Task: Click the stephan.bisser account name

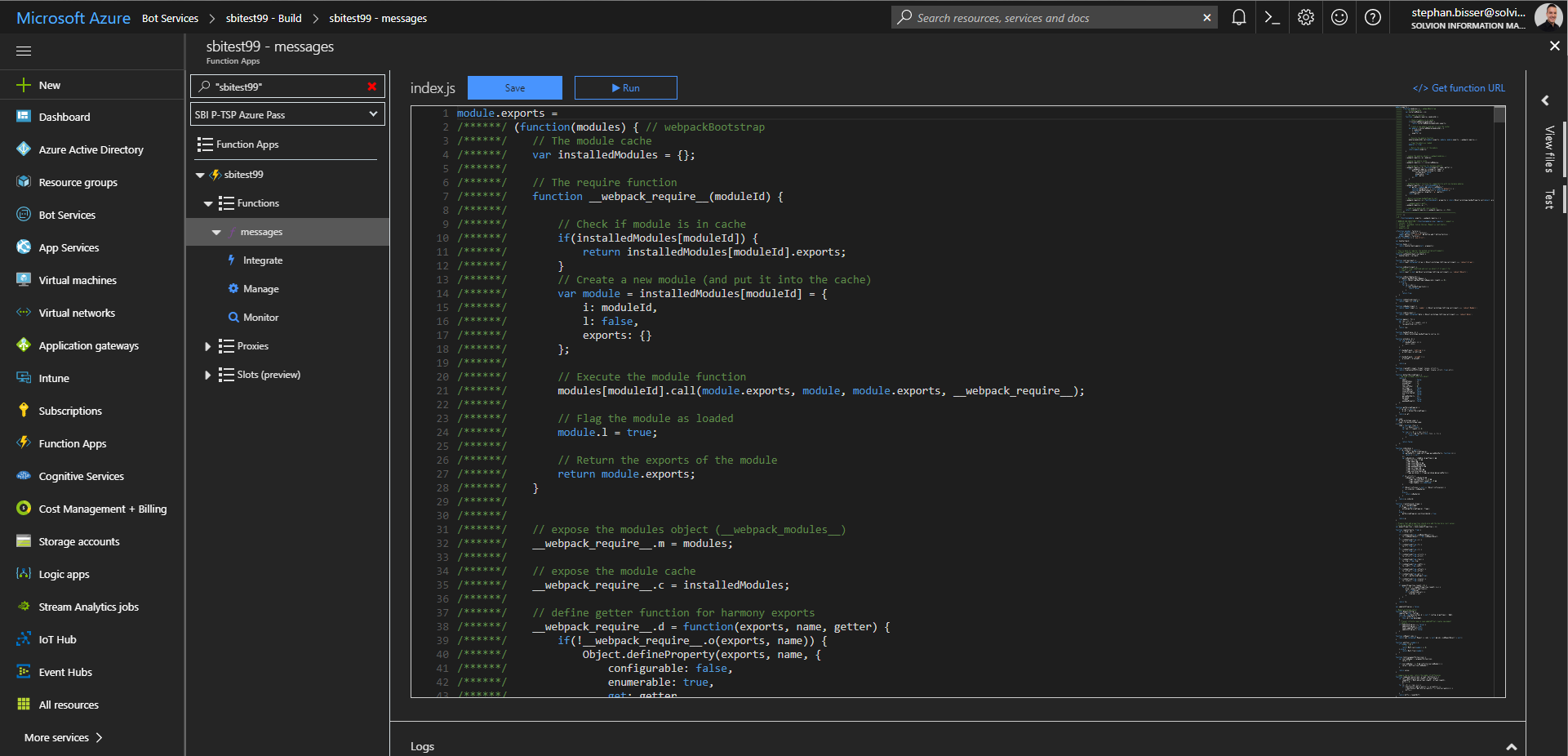Action: click(x=1468, y=12)
